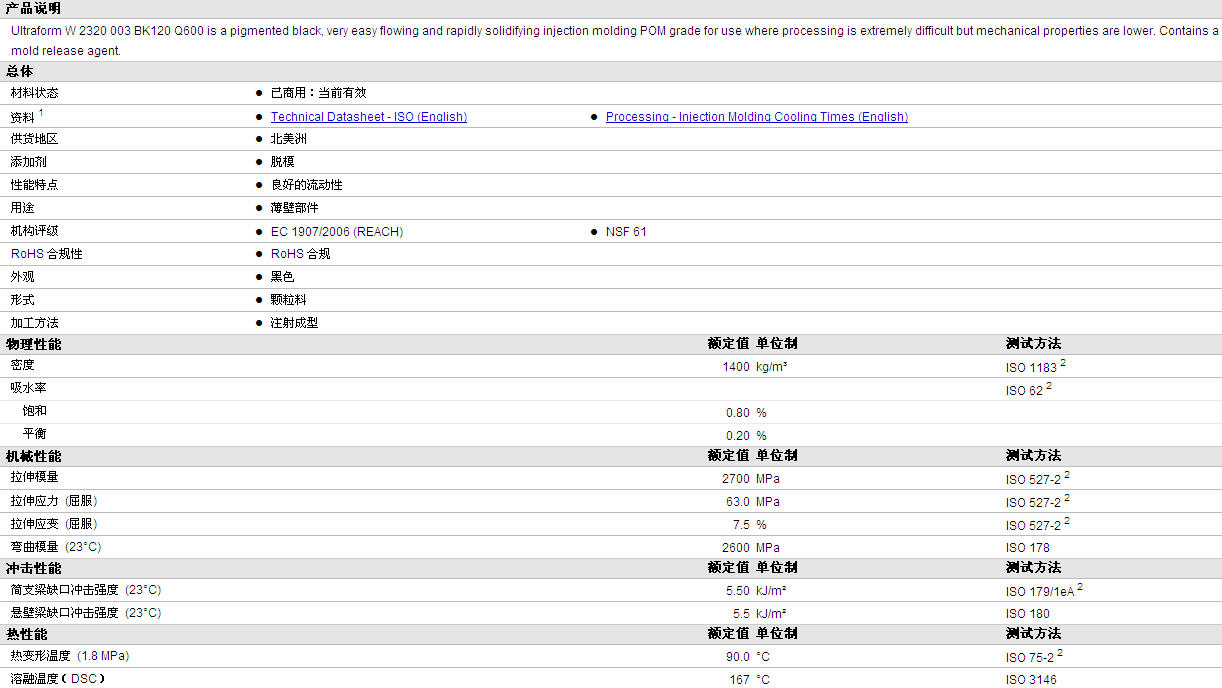Click the 拉伸应变 (屈服) property label

click(x=54, y=523)
